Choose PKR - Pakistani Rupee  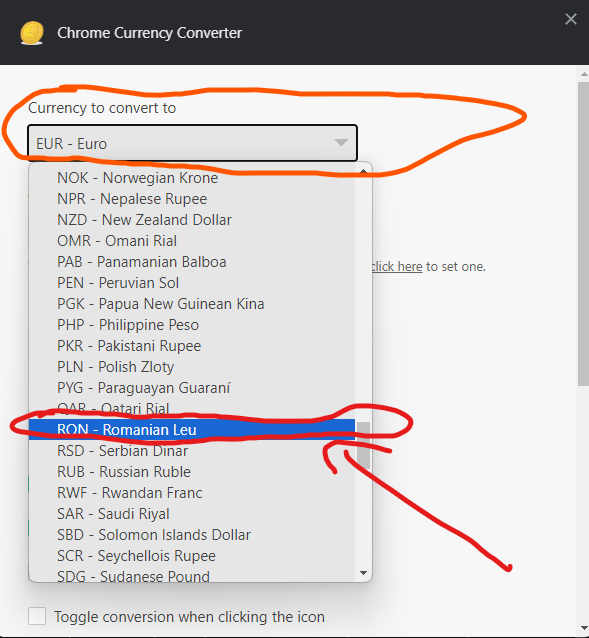click(x=192, y=346)
